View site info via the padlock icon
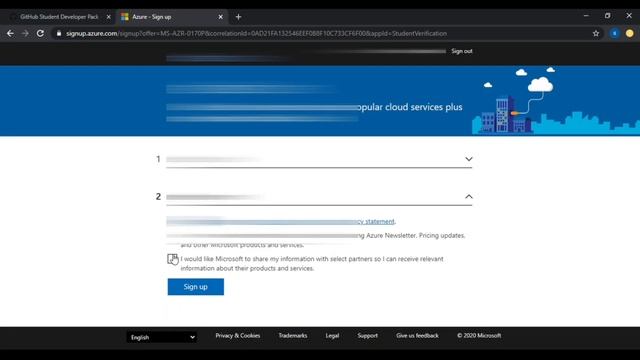Screen dimensions: 640x360 59,33
